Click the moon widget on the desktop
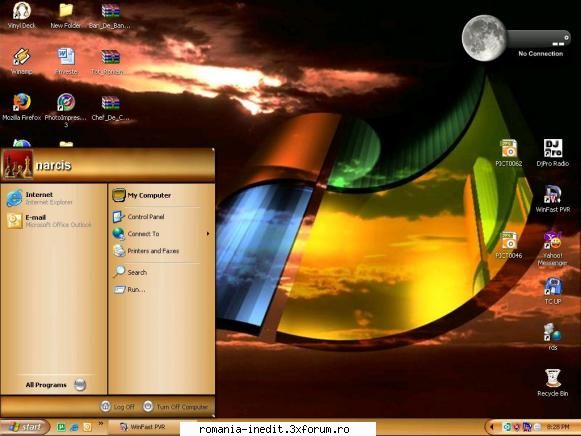Viewport: 581px width, 436px height. click(x=484, y=38)
